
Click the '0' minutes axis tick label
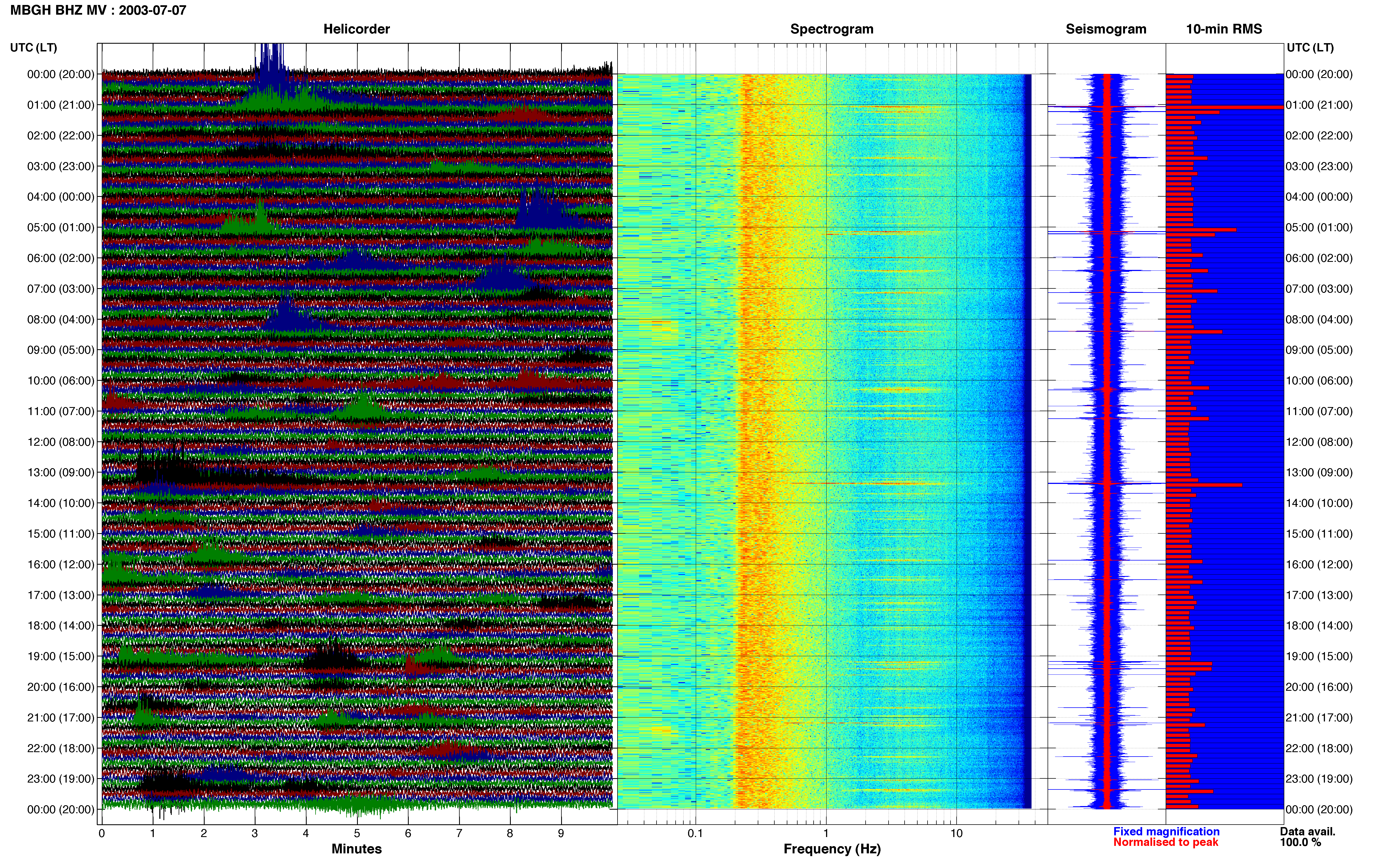point(101,833)
